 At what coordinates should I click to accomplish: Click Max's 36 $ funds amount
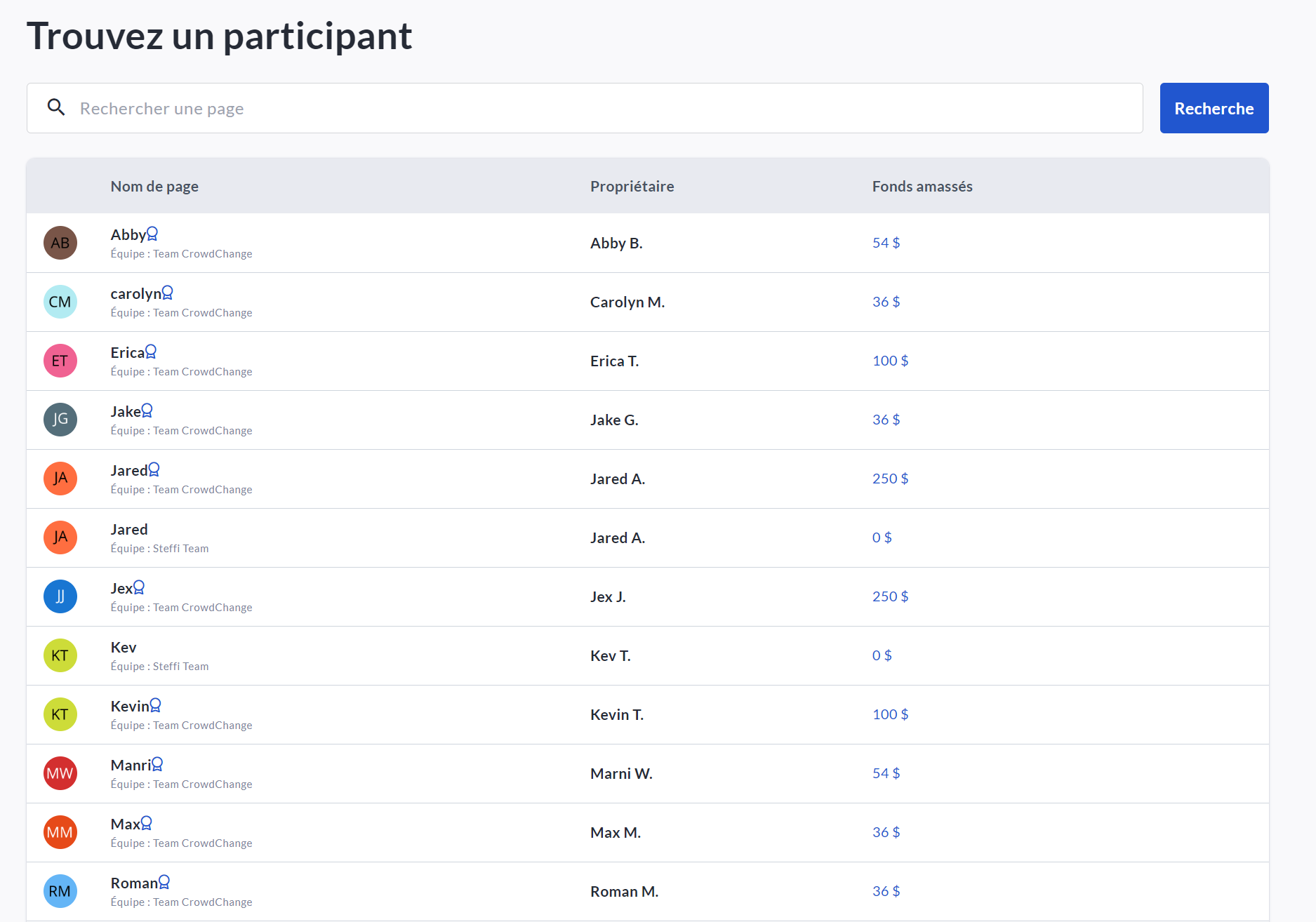tap(886, 832)
